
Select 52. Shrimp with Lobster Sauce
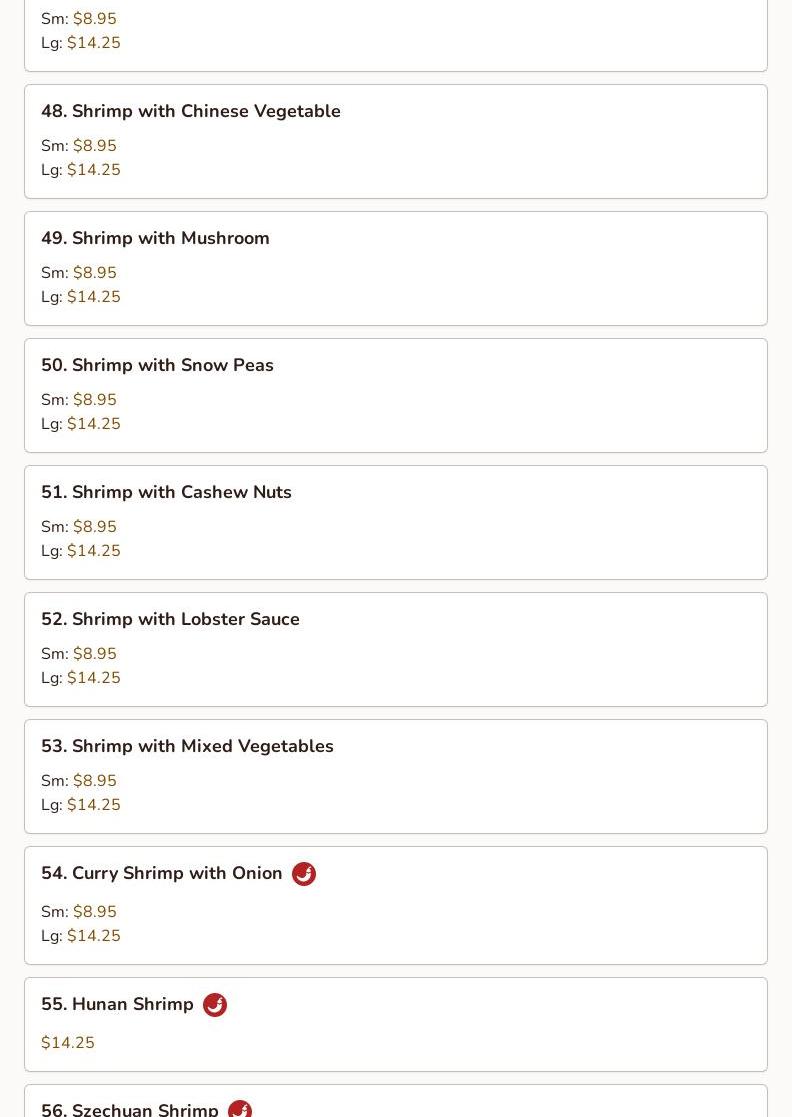click(170, 619)
